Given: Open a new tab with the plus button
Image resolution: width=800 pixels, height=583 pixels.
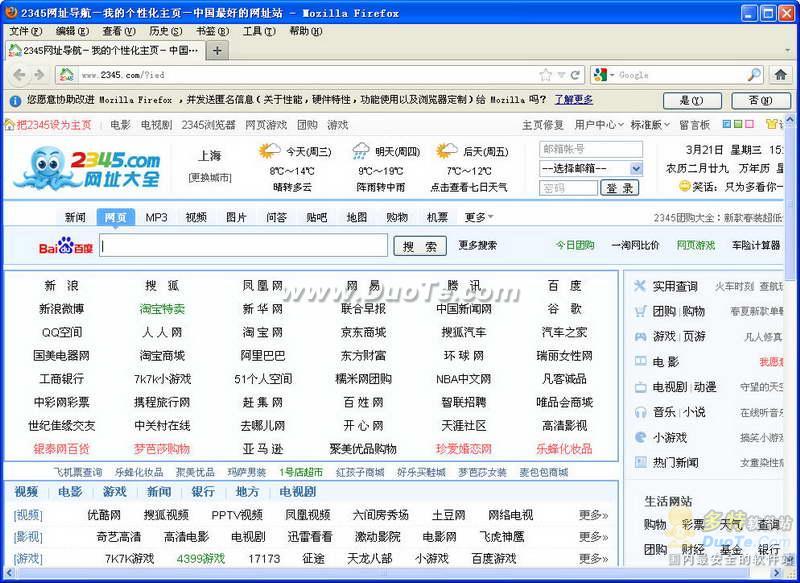Looking at the screenshot, I should click(217, 50).
